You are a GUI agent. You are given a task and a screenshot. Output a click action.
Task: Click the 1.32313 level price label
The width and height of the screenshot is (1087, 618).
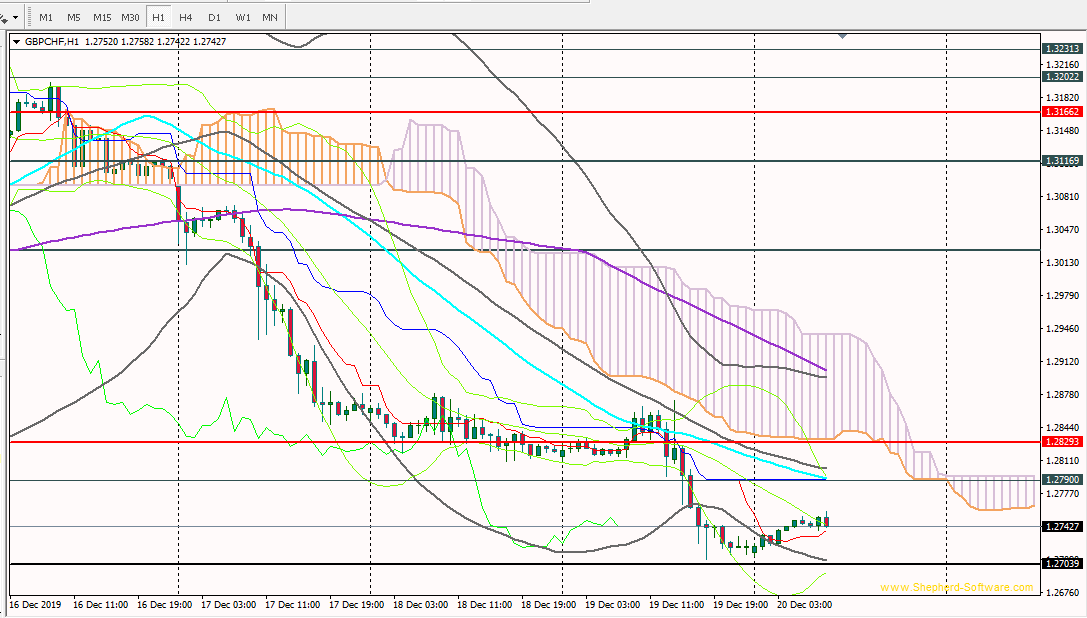pos(1062,49)
